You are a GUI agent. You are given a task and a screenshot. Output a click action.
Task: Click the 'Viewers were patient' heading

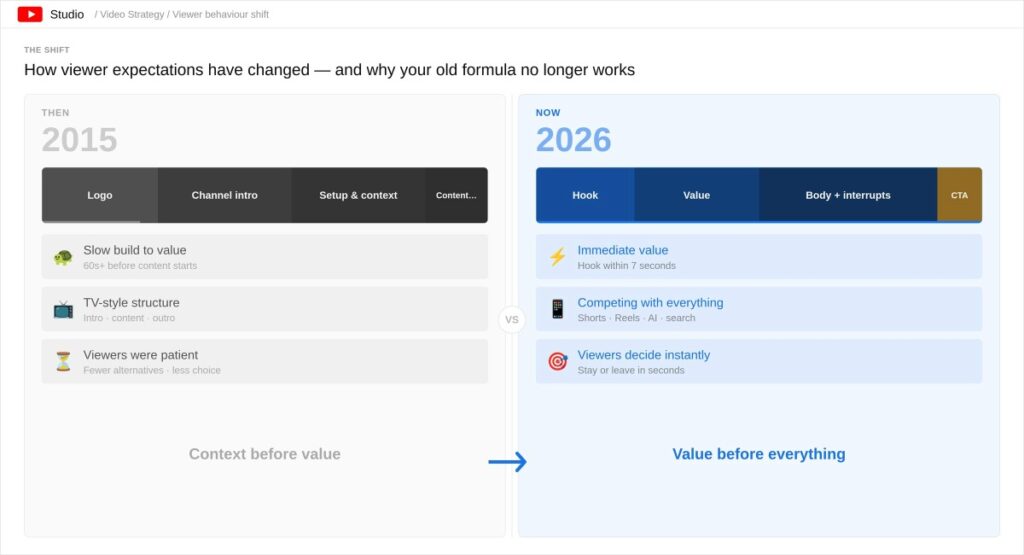[140, 355]
